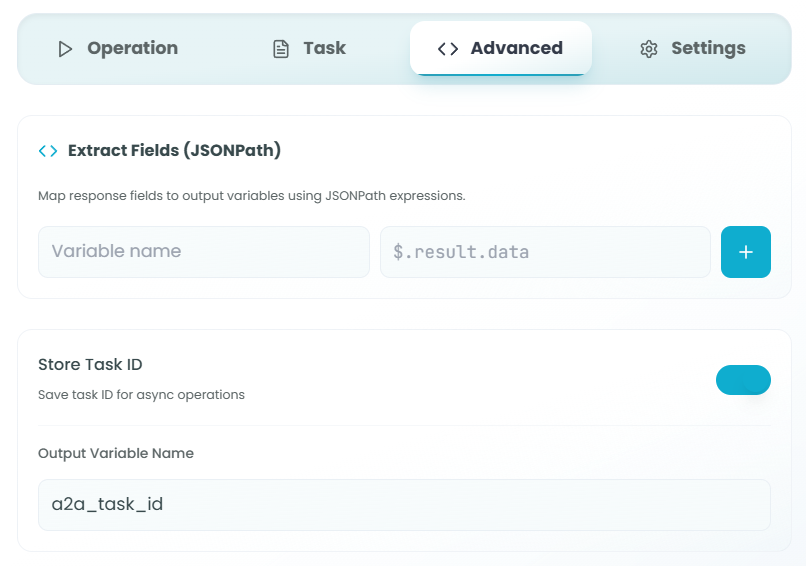Click the Store Task ID toggle knob

pyautogui.click(x=757, y=380)
